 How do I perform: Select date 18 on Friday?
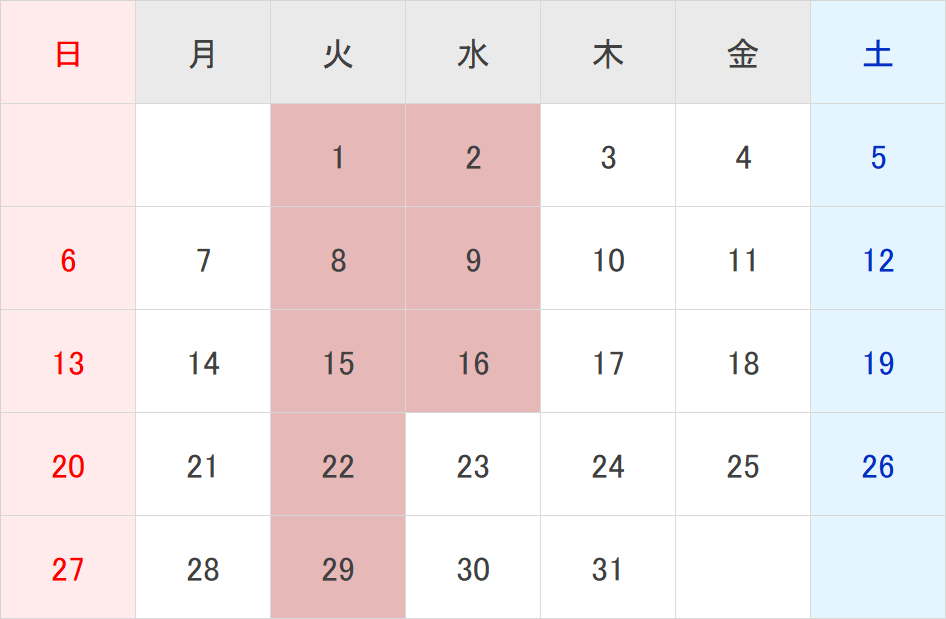[x=743, y=362]
